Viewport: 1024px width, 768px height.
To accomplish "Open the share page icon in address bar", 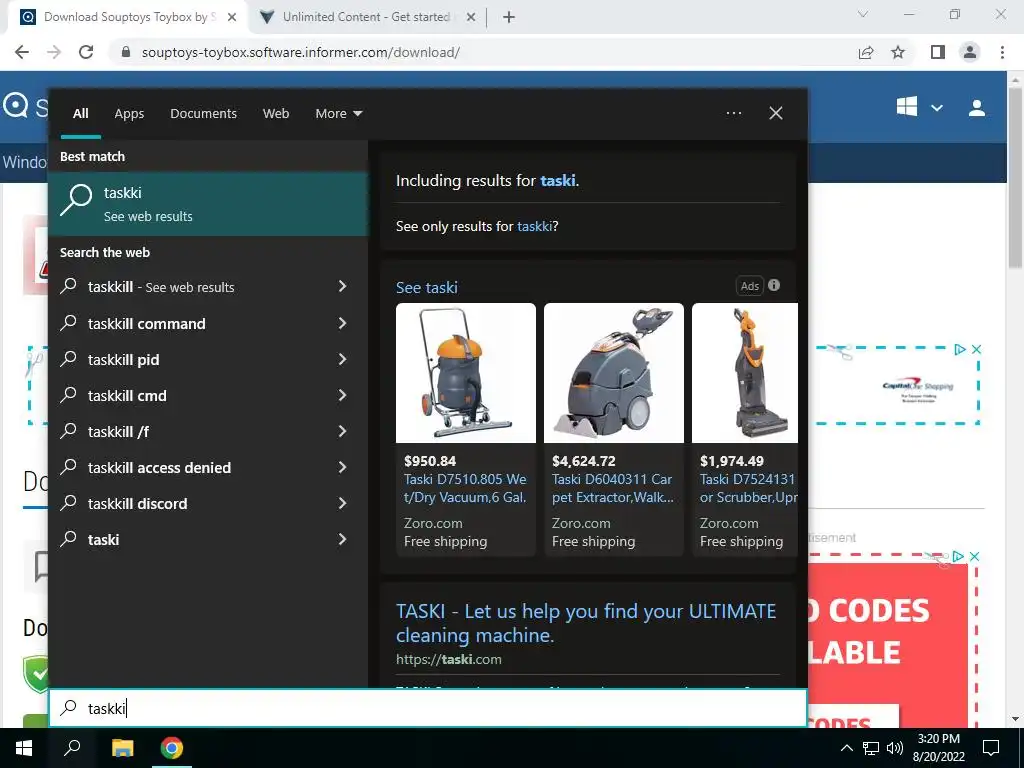I will click(866, 52).
